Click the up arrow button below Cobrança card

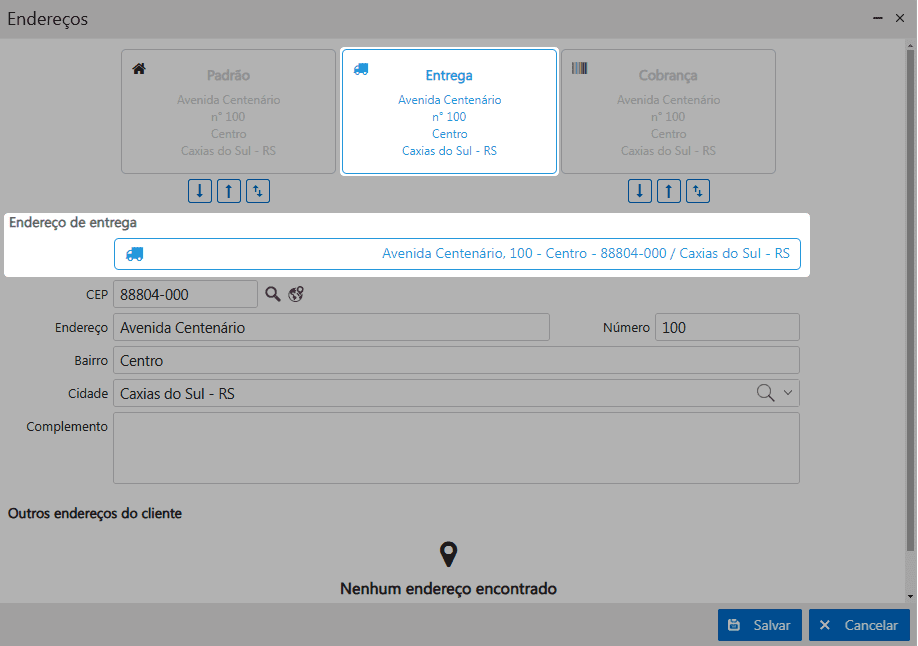tap(669, 191)
